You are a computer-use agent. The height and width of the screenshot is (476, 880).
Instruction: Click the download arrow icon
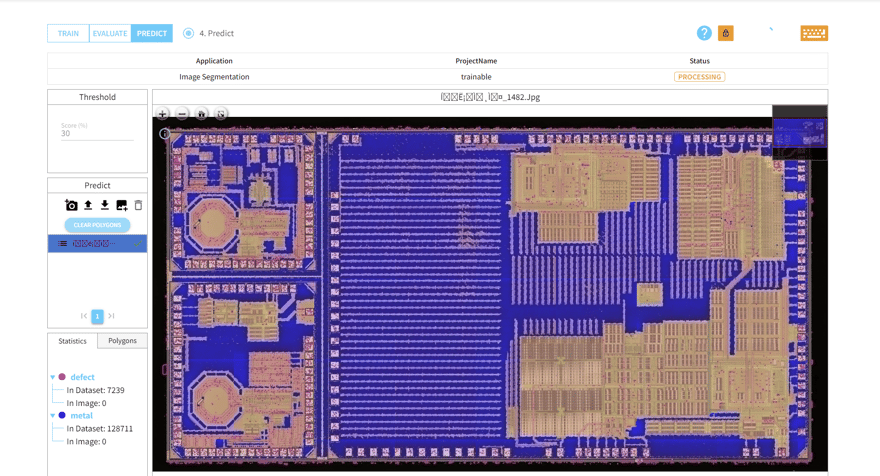[105, 205]
